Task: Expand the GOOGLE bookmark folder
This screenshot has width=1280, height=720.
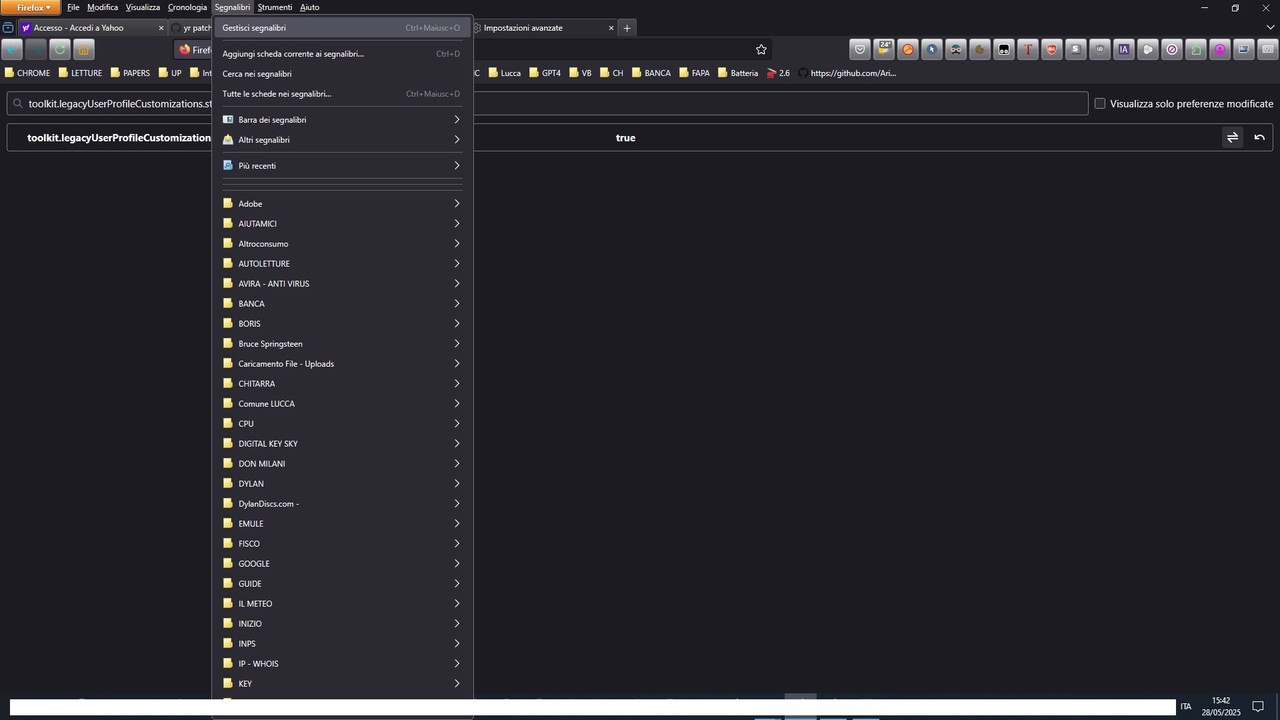Action: click(342, 563)
